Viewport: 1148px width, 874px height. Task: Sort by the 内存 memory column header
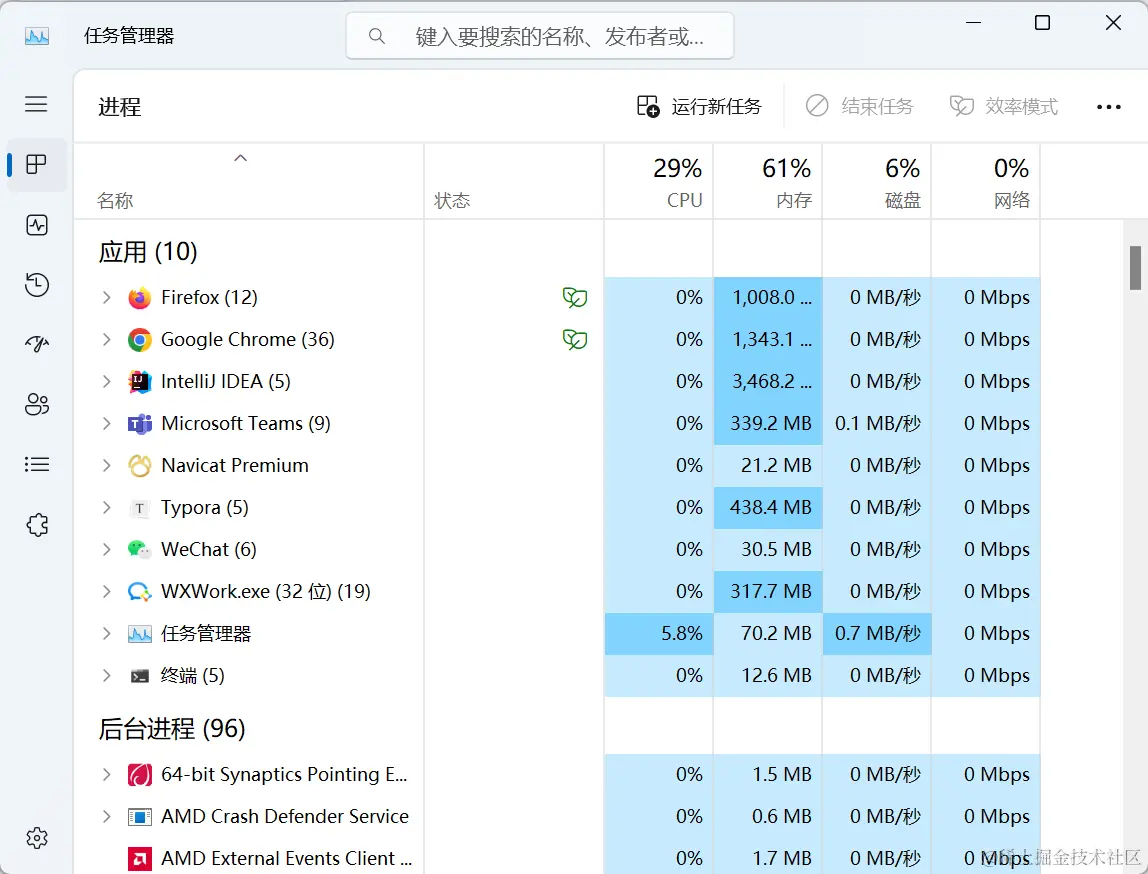[x=768, y=182]
